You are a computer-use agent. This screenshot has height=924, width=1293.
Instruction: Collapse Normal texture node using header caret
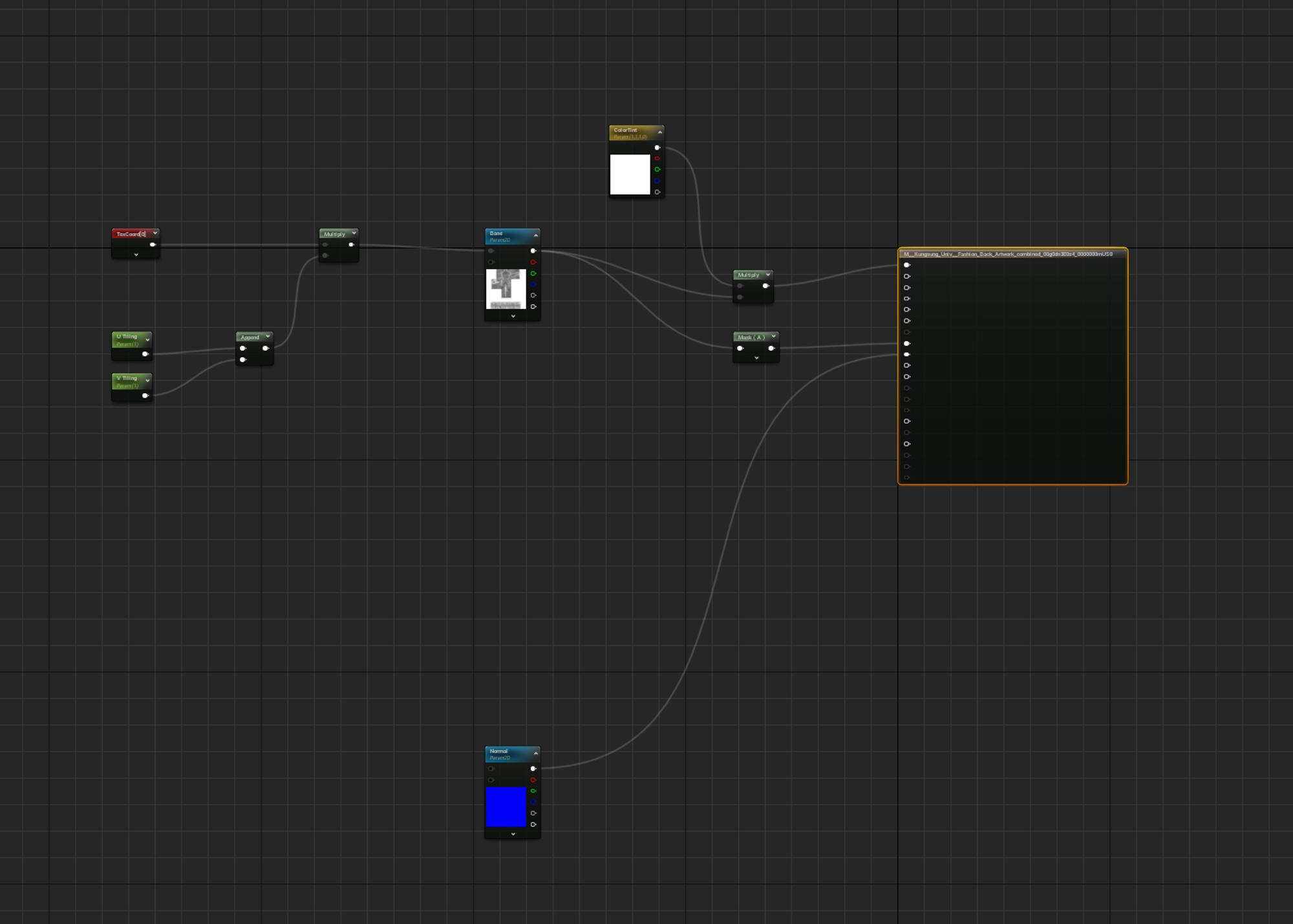(536, 753)
